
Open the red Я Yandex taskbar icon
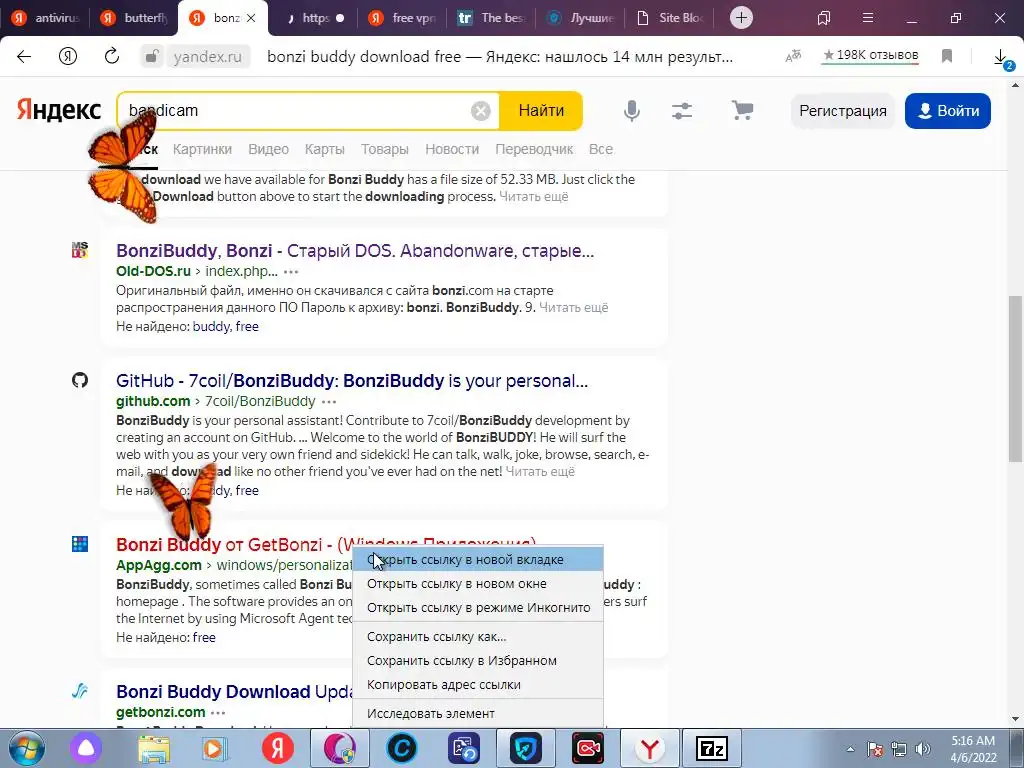(278, 748)
